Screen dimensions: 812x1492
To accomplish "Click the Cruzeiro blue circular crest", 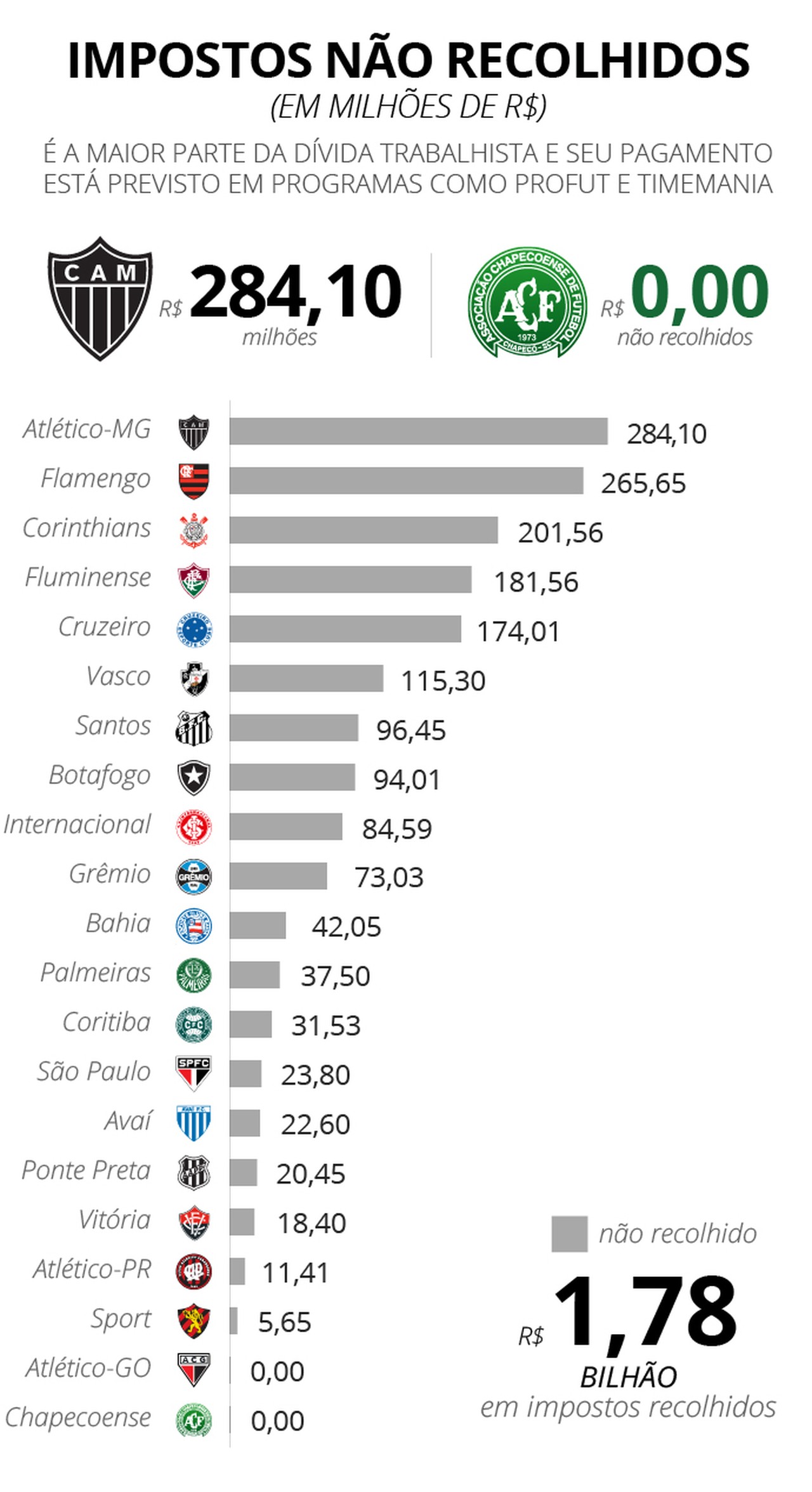I will tap(193, 629).
